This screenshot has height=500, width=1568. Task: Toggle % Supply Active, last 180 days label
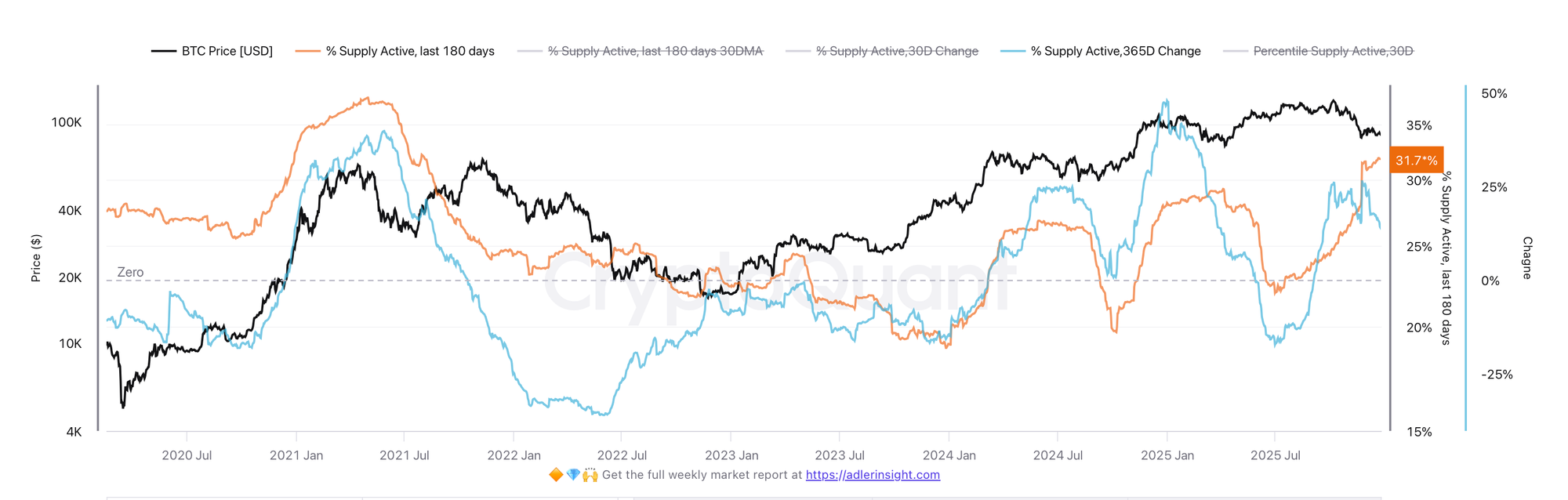(x=410, y=51)
